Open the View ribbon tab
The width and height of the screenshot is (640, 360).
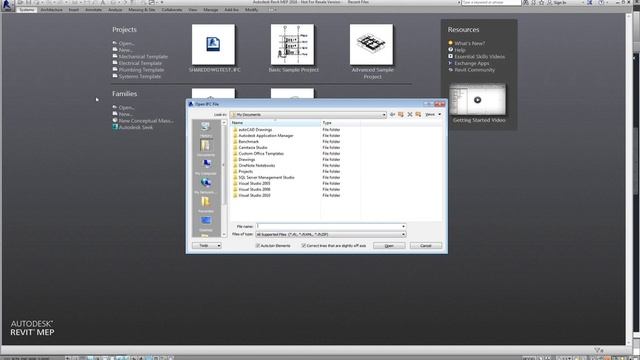coord(193,10)
